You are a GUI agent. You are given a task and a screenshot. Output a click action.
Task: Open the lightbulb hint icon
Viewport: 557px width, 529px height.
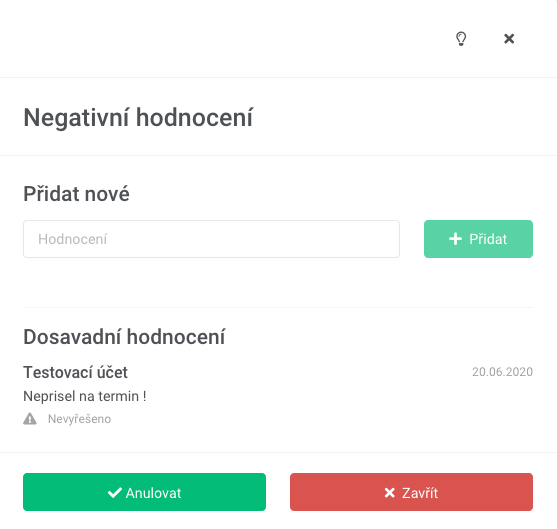[x=461, y=39]
